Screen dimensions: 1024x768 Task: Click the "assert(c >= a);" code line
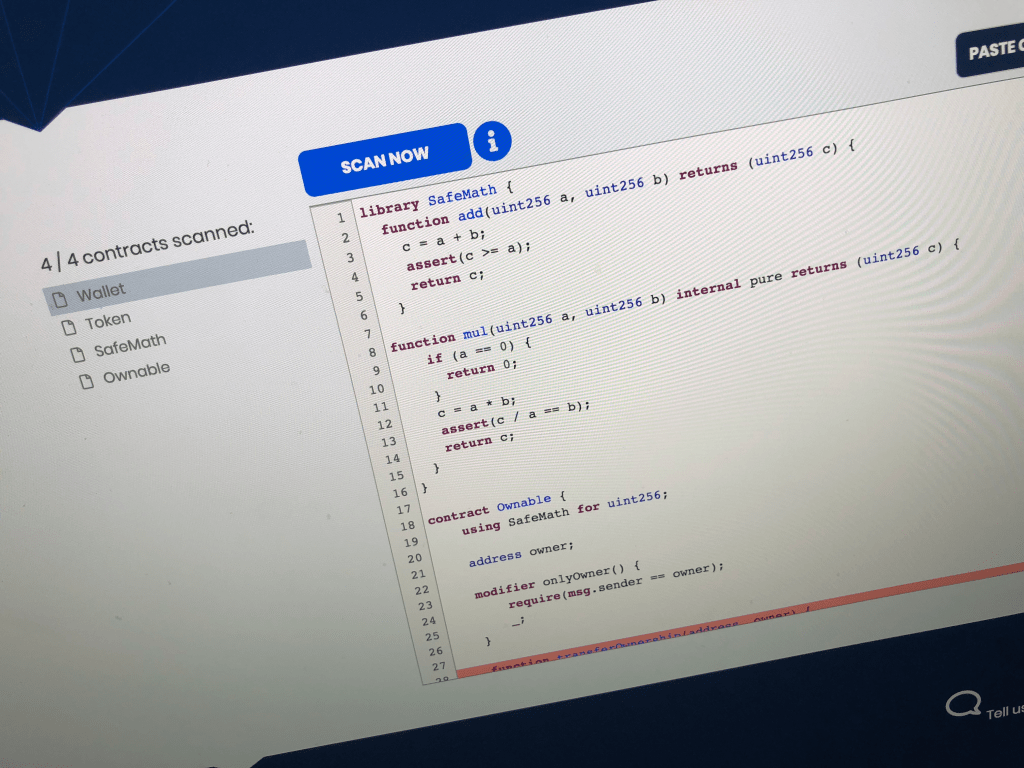(x=468, y=256)
